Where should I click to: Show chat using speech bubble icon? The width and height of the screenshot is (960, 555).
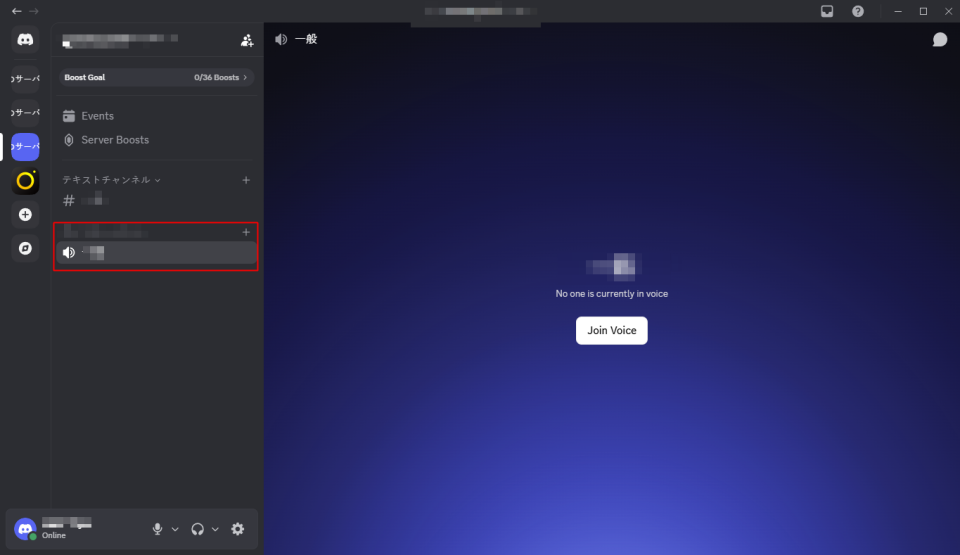(939, 40)
